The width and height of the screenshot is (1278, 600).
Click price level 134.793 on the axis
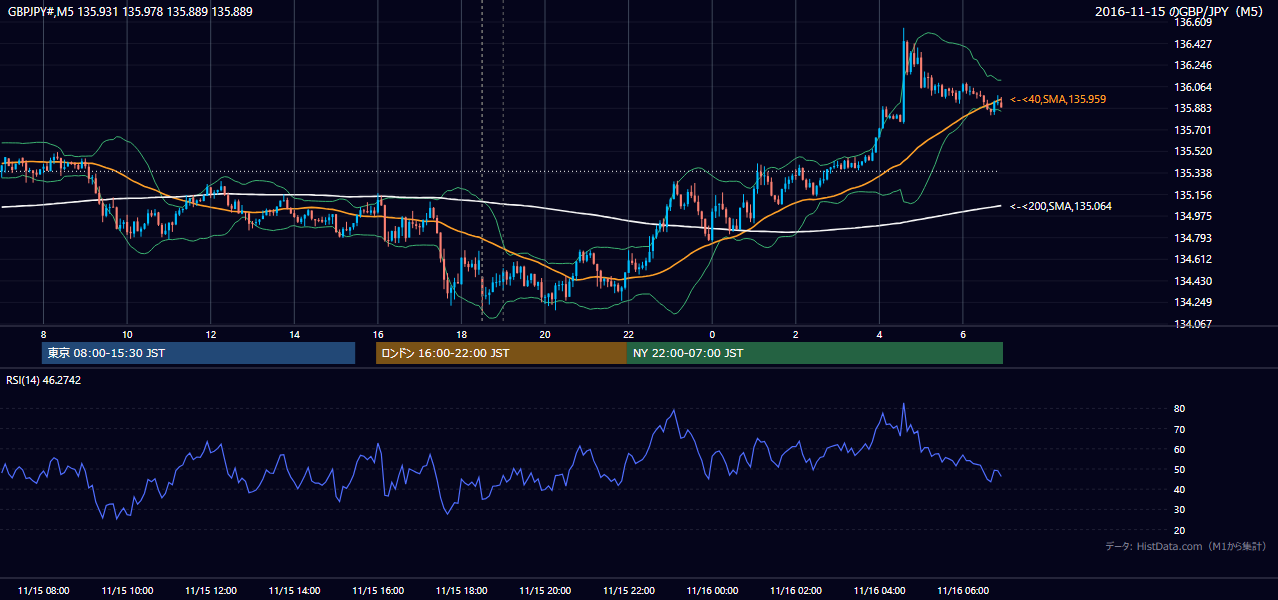coord(1194,238)
